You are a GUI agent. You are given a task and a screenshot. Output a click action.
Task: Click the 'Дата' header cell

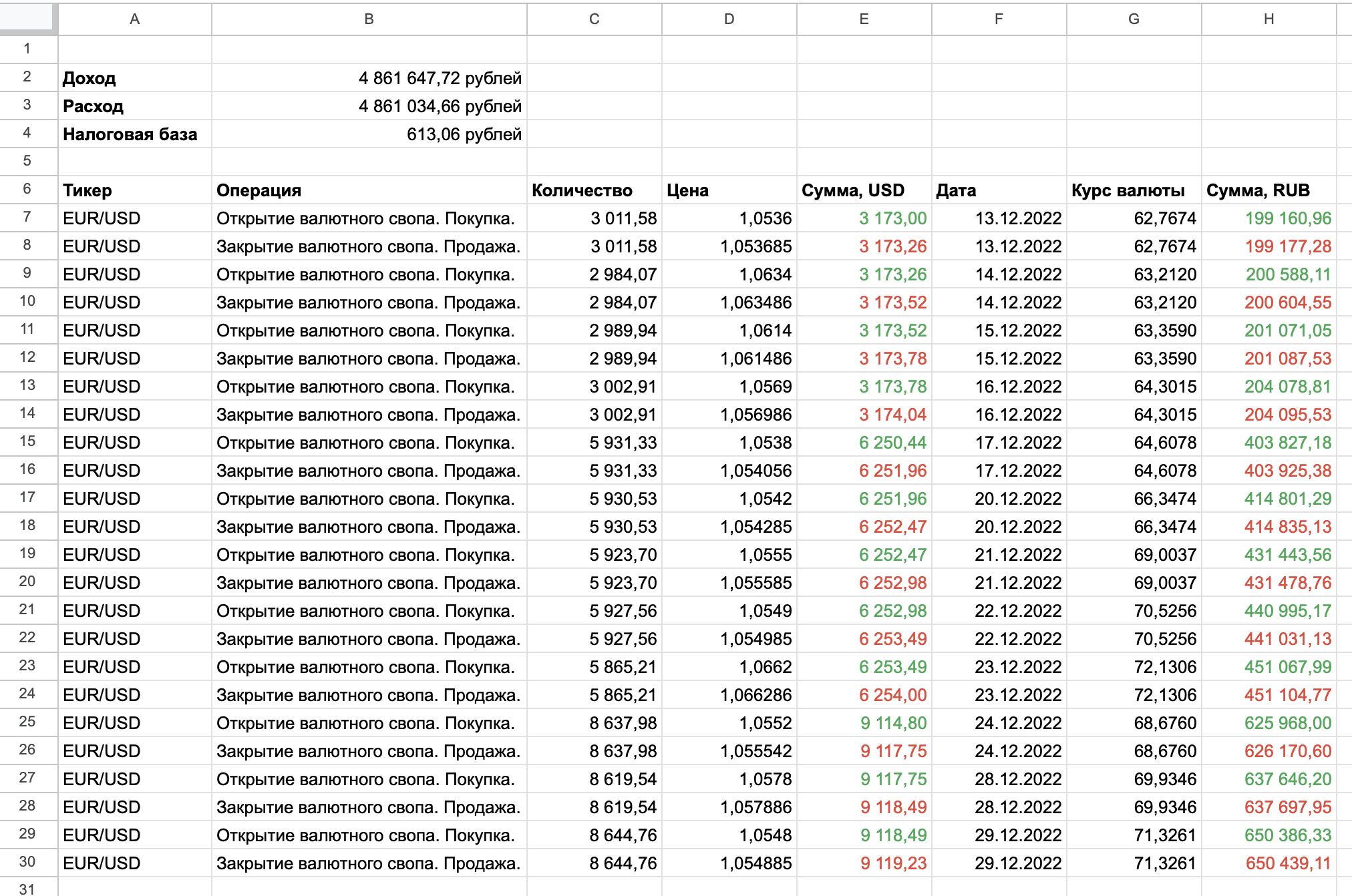point(999,190)
